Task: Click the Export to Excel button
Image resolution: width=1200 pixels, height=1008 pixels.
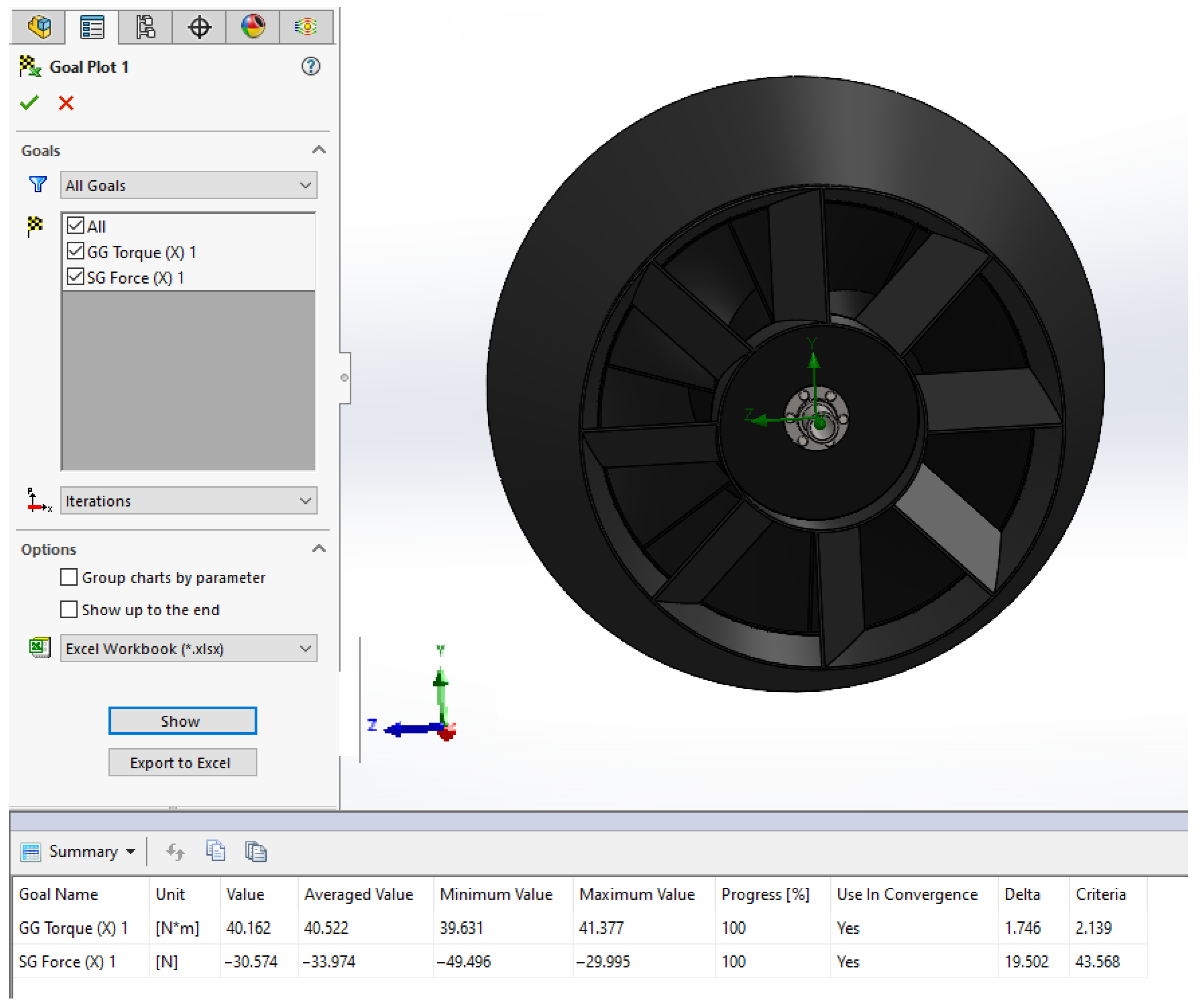Action: (183, 763)
